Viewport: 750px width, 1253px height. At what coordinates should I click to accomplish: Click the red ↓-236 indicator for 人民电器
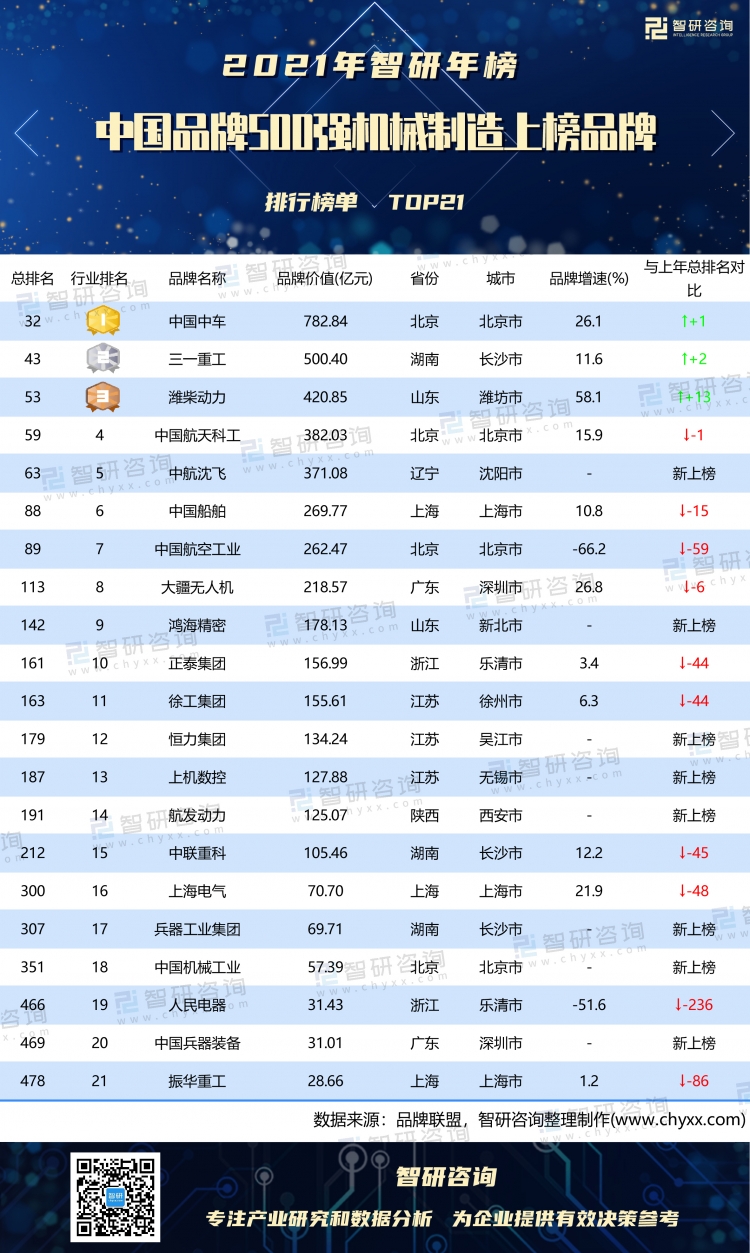694,1005
